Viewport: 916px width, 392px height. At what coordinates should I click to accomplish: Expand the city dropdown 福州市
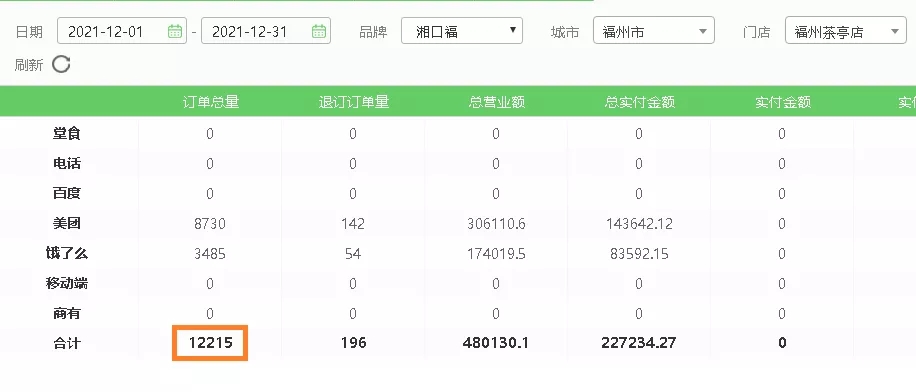[x=654, y=31]
